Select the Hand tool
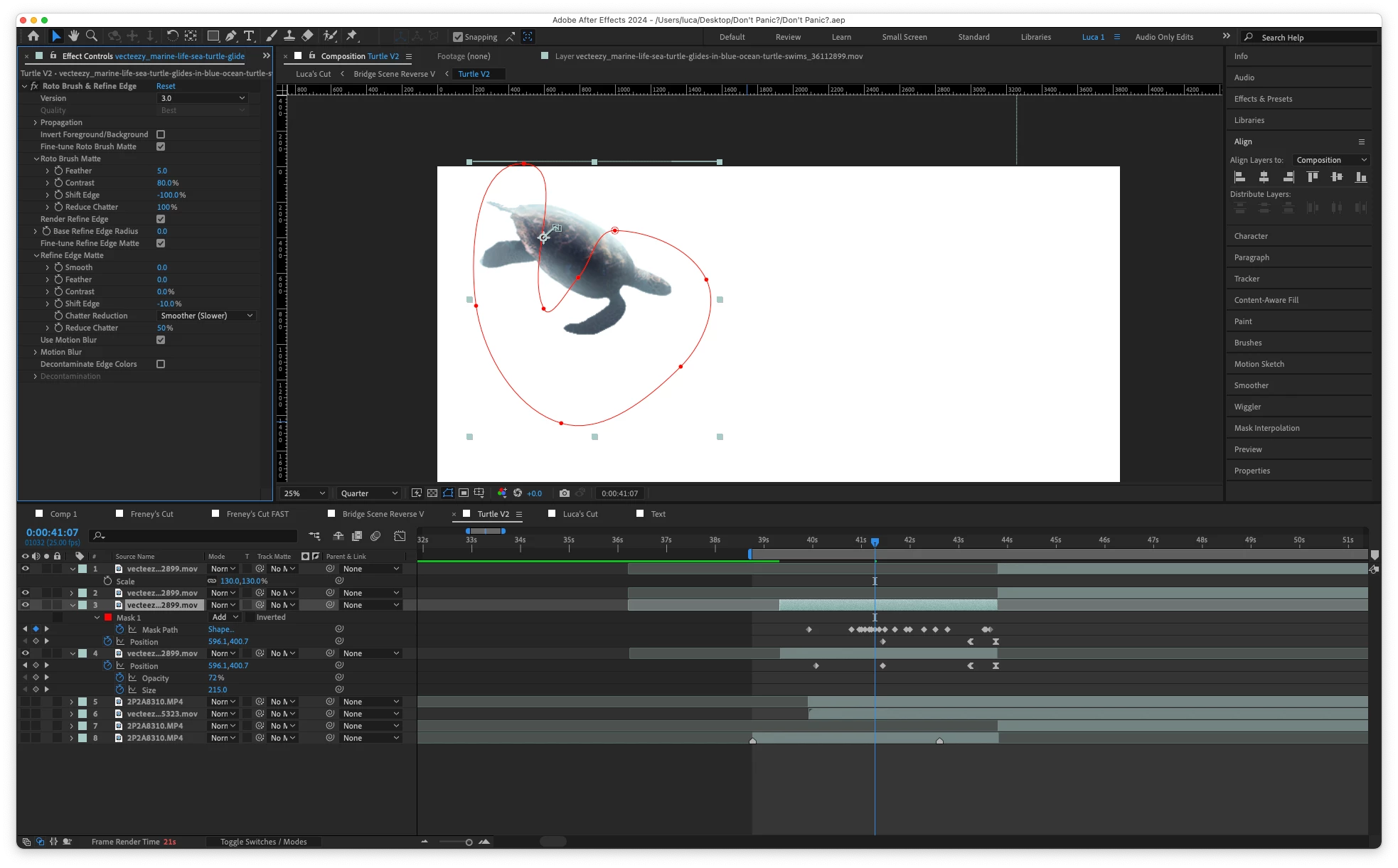 point(73,36)
